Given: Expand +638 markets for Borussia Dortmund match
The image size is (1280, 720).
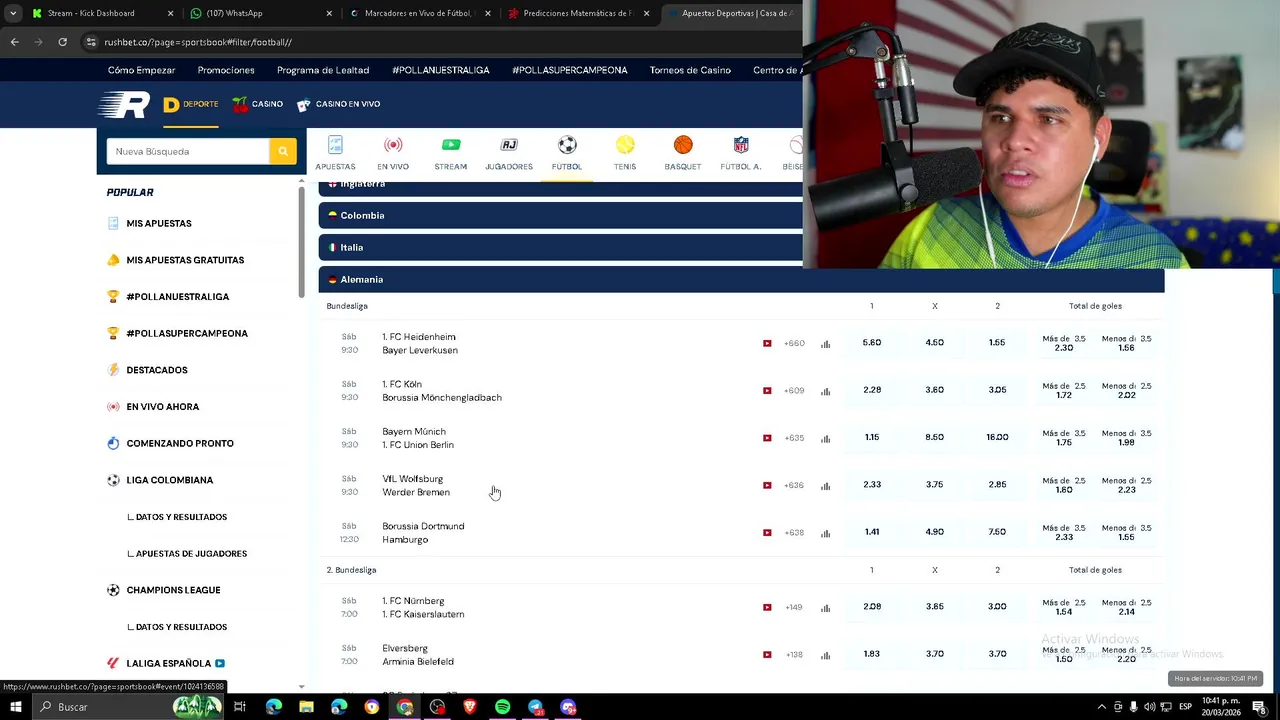Looking at the screenshot, I should click(x=794, y=533).
